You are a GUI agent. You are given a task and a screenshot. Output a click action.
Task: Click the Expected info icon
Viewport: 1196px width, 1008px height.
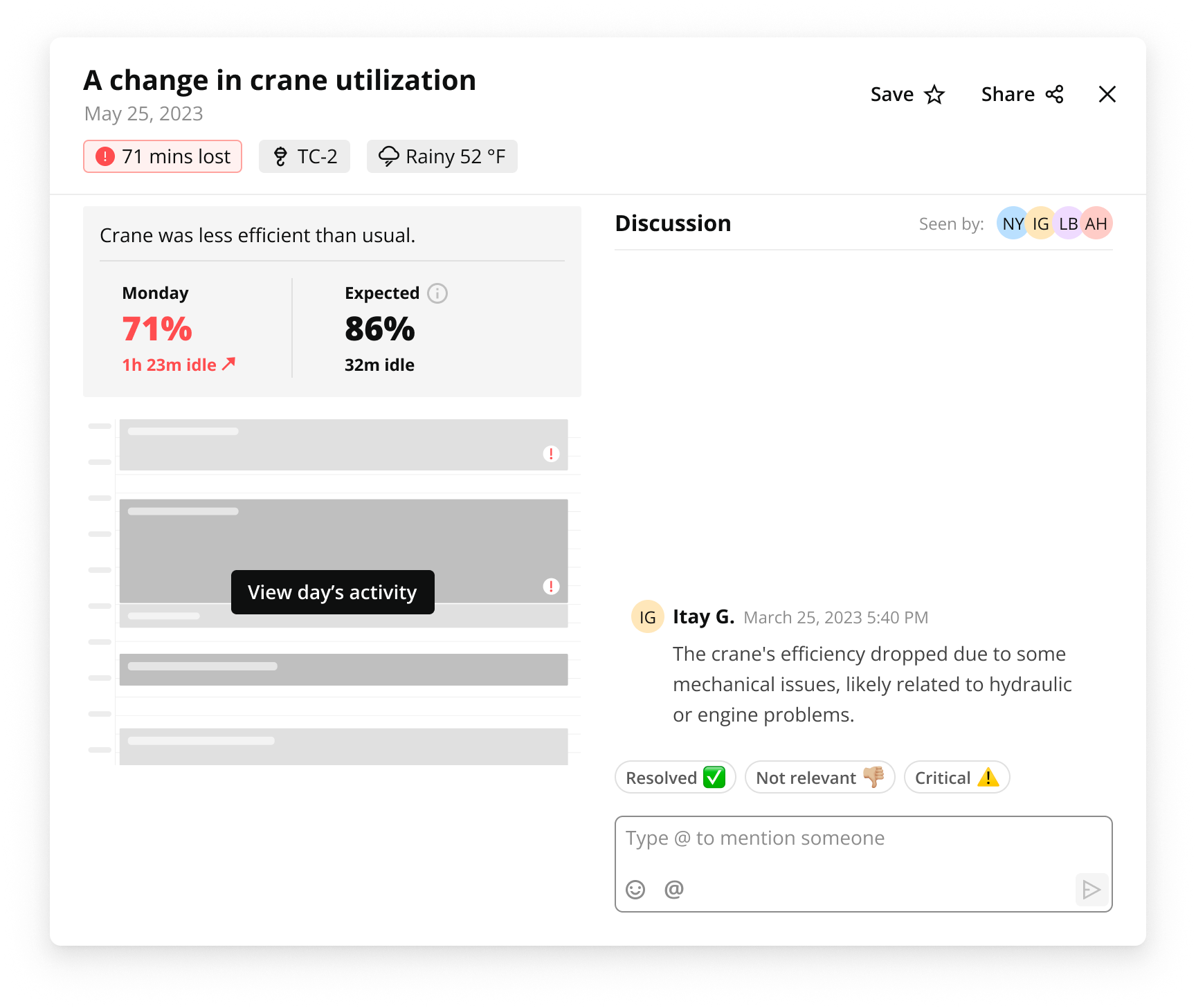click(x=437, y=293)
